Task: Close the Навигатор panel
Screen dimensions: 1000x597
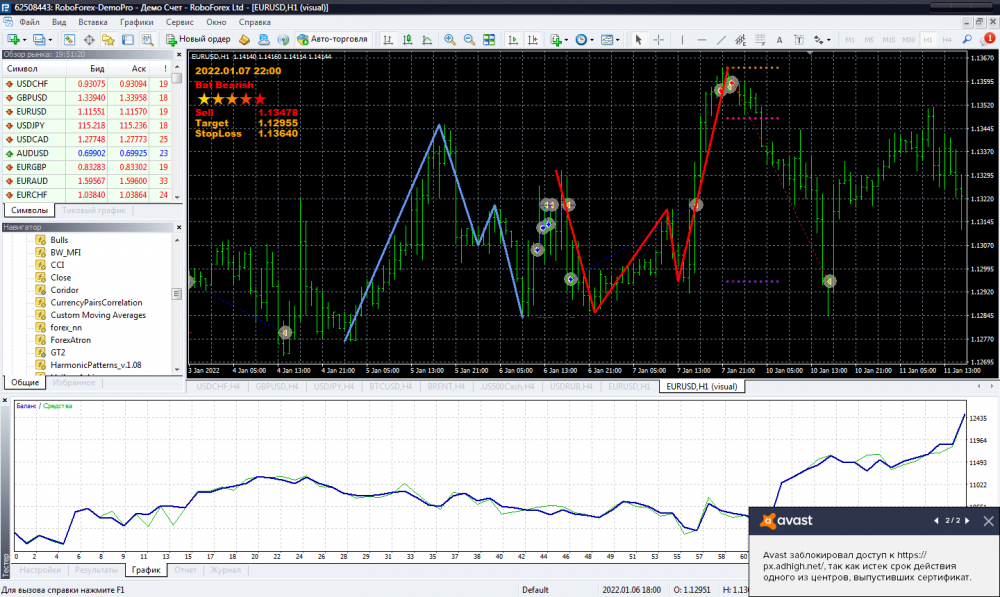Action: tap(179, 227)
